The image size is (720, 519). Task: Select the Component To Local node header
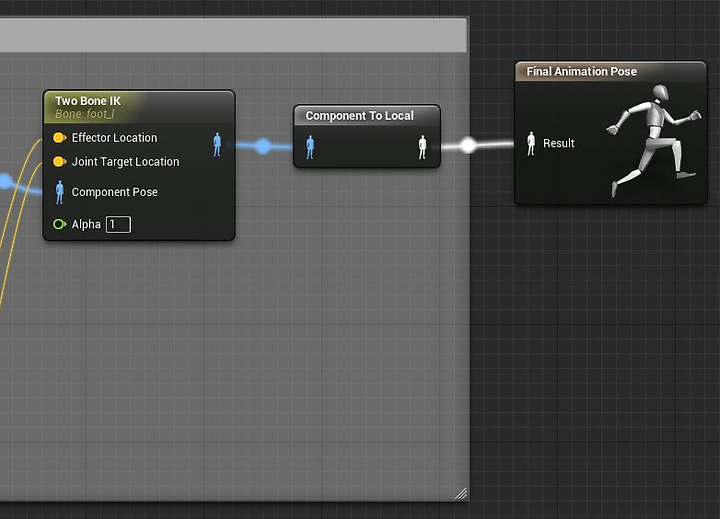(x=366, y=115)
